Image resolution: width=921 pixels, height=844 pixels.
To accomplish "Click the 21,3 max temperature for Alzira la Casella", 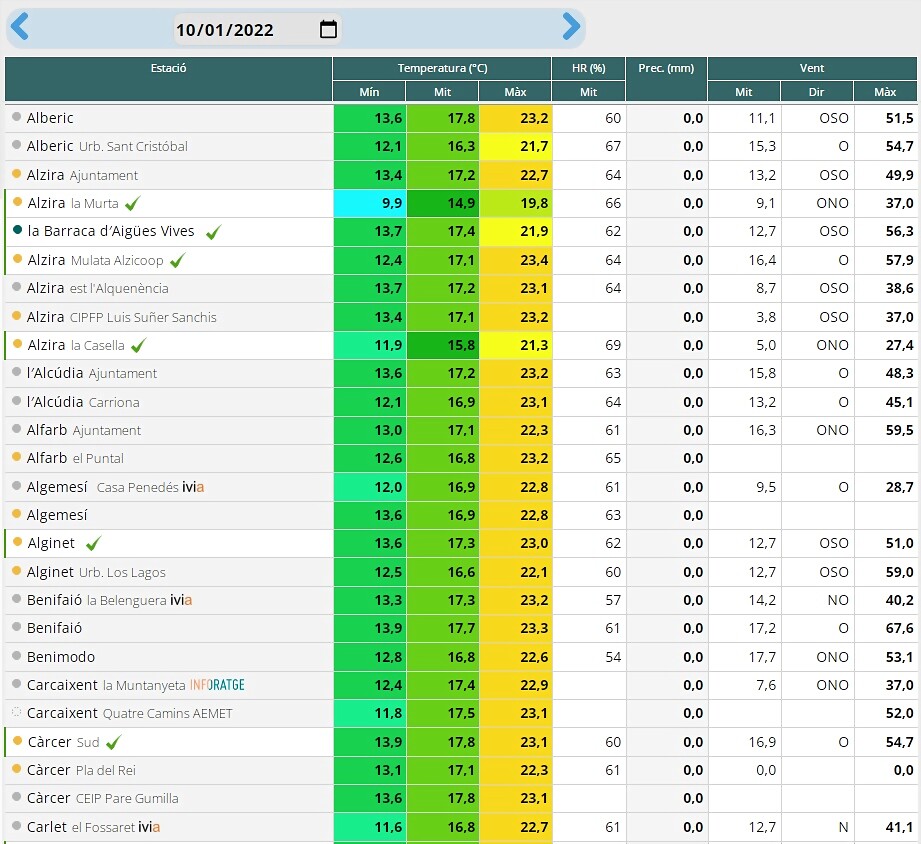I will pos(515,345).
